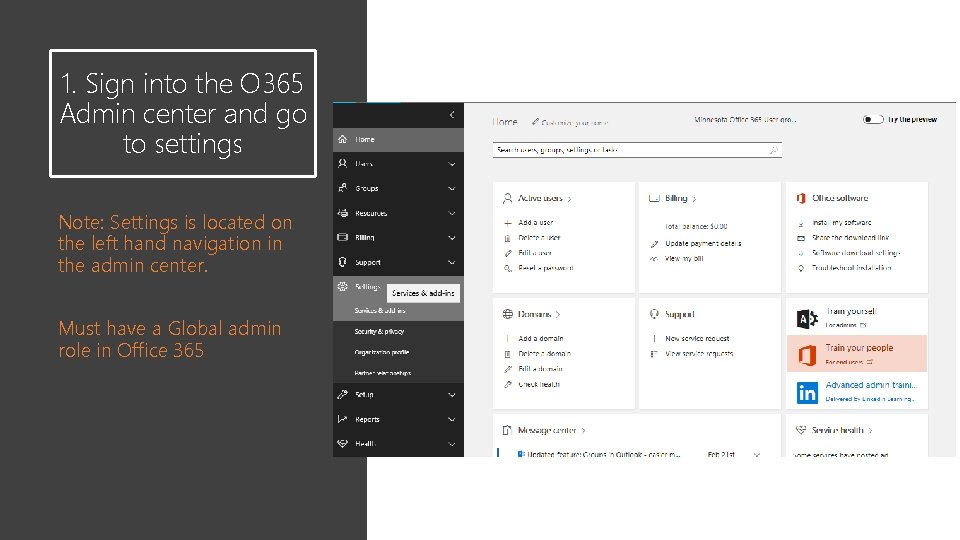This screenshot has width=960, height=540.
Task: Dismiss the Feb 21st message with the X
Action: (x=757, y=455)
